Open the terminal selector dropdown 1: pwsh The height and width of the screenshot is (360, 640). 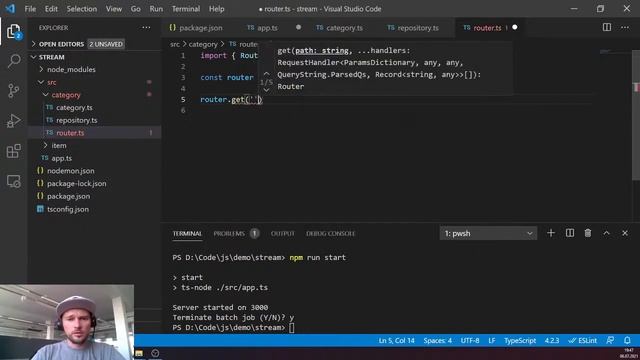tap(488, 233)
